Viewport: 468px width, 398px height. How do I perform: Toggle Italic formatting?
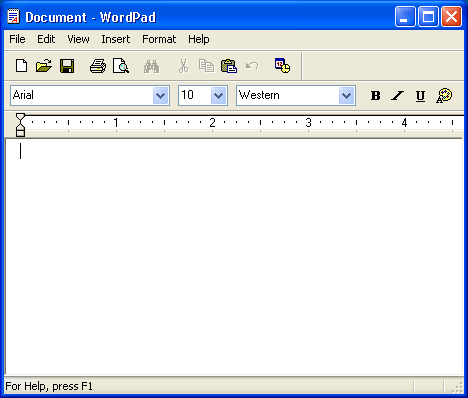pyautogui.click(x=397, y=96)
